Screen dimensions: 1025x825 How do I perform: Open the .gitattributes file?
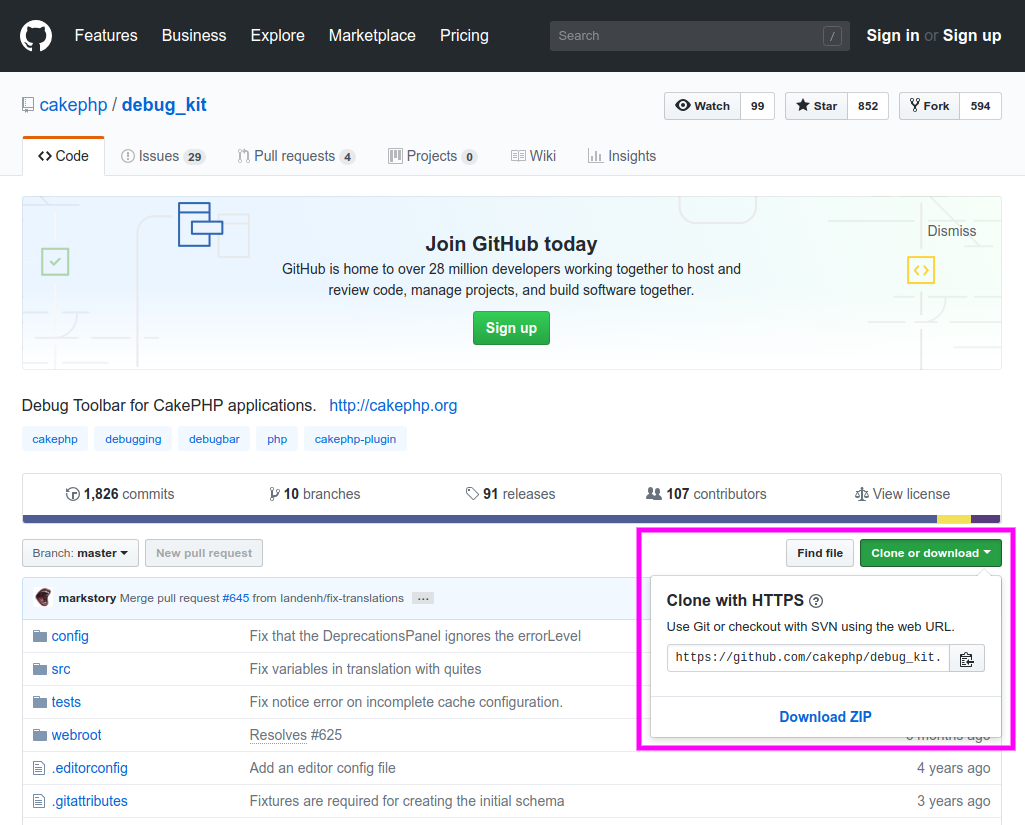click(90, 801)
